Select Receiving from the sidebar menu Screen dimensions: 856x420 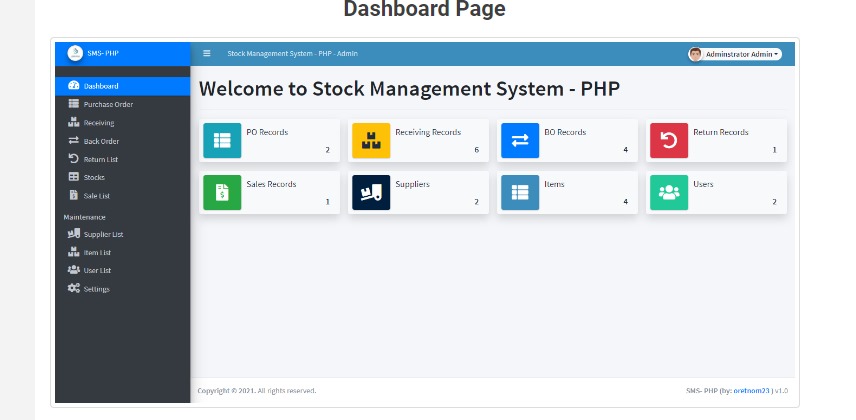98,123
